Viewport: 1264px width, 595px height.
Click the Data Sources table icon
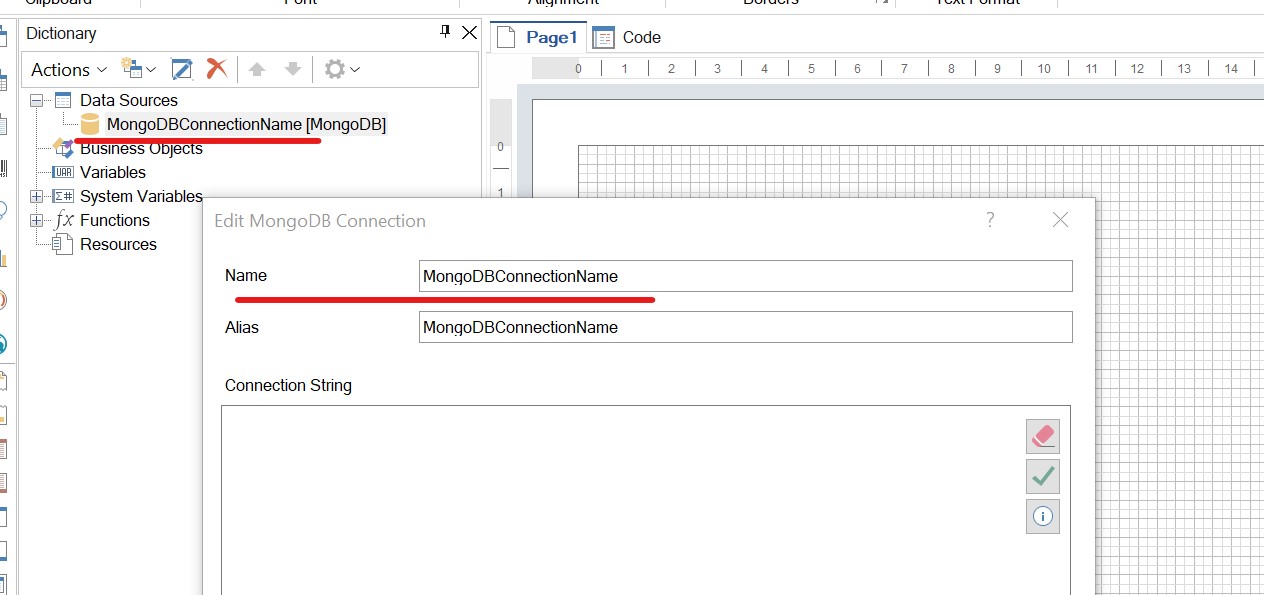point(63,100)
